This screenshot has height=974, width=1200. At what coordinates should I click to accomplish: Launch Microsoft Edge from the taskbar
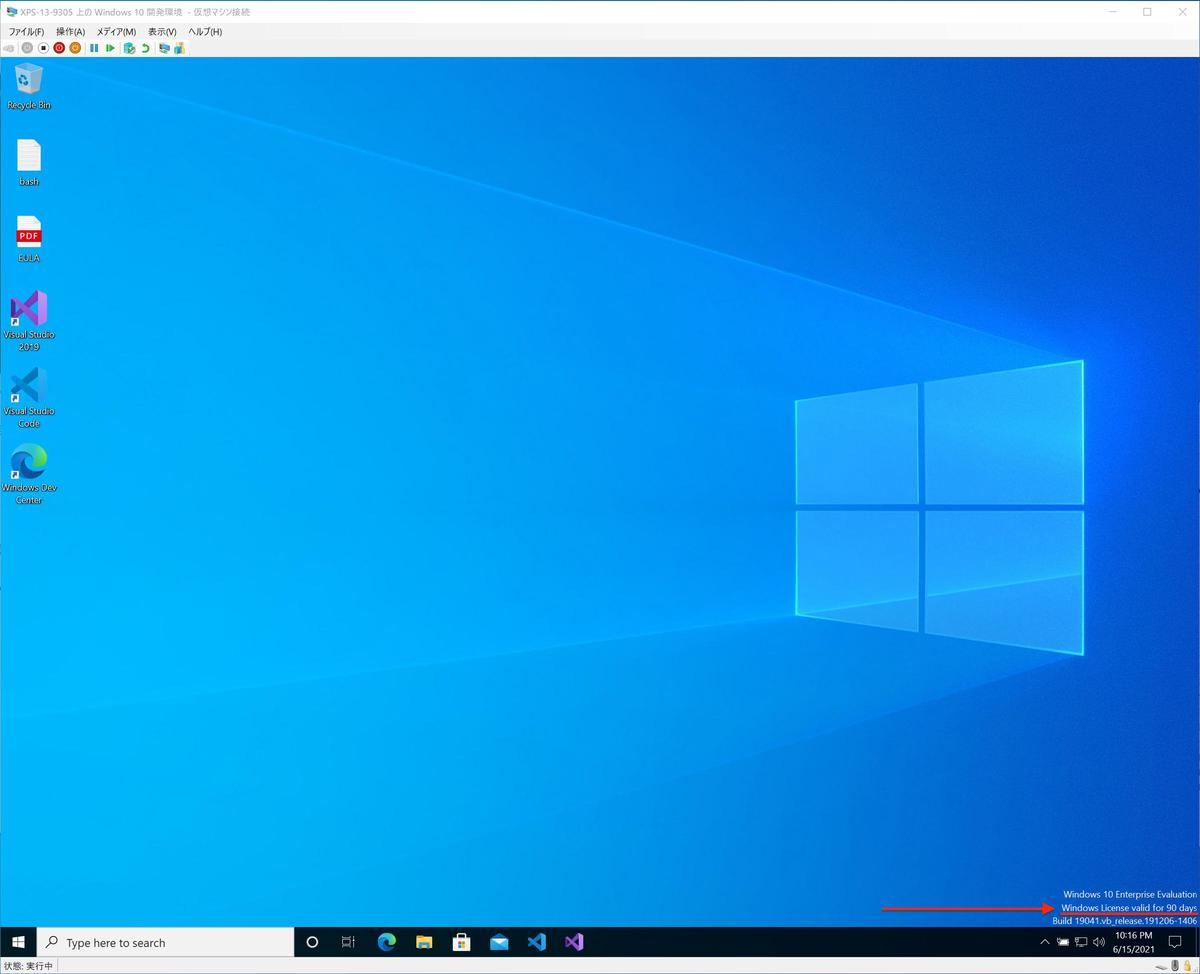point(387,942)
